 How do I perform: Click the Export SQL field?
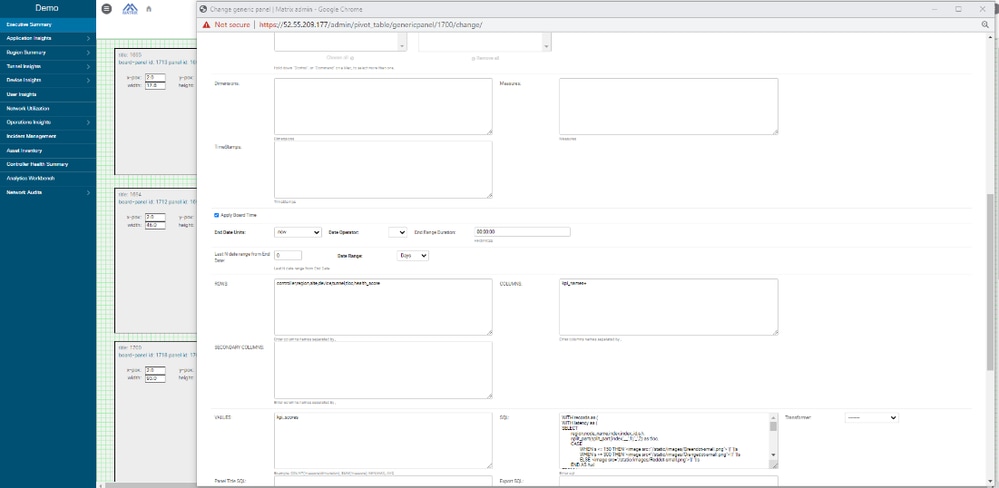(x=668, y=481)
